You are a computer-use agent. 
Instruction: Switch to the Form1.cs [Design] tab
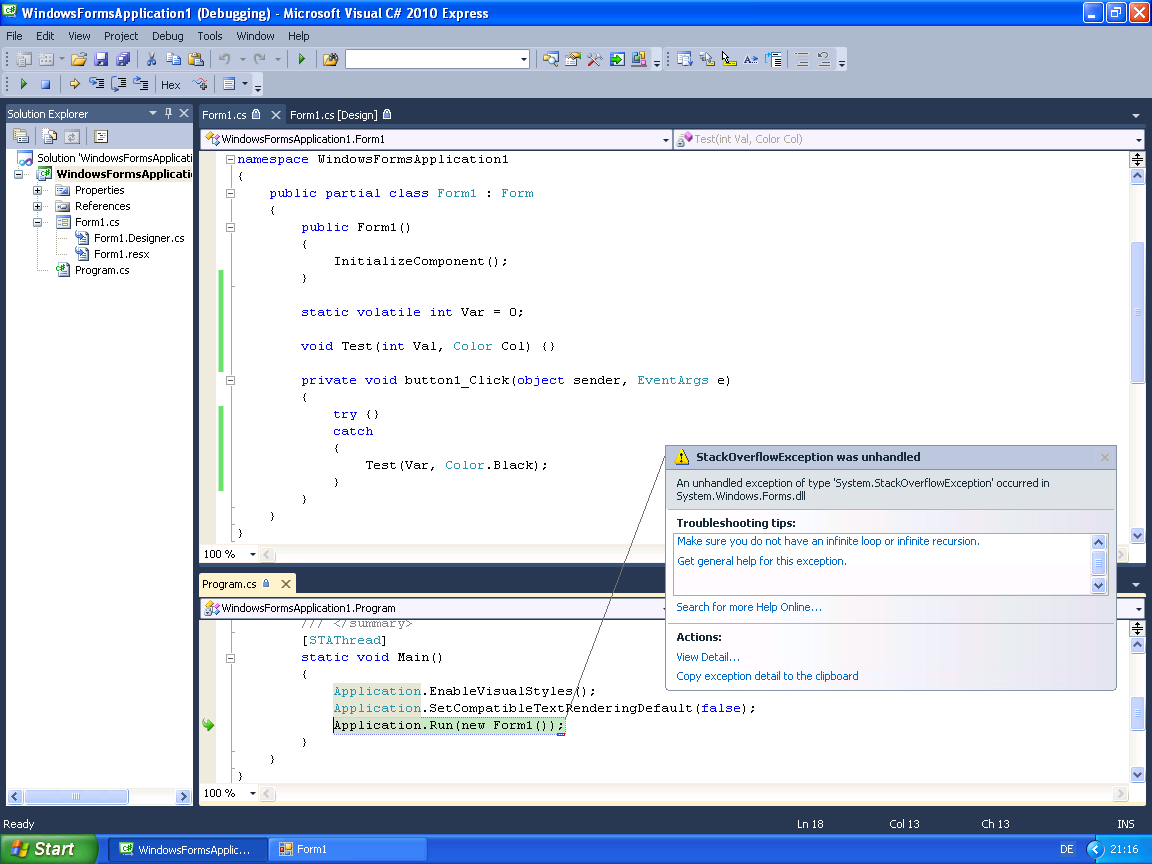[x=341, y=115]
